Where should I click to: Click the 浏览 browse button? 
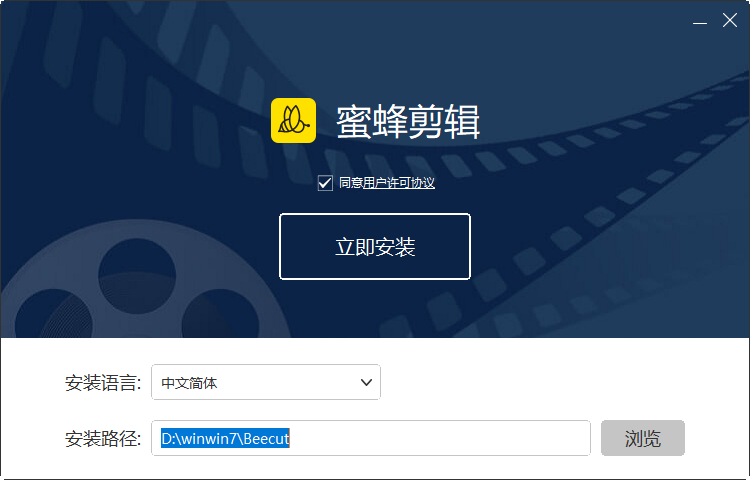pyautogui.click(x=643, y=438)
